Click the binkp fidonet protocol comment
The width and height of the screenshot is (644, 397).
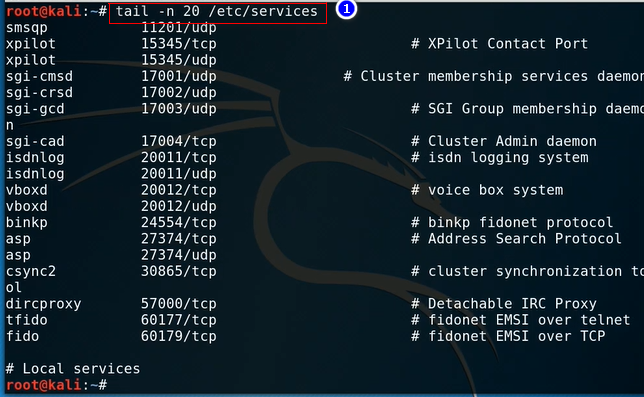[x=512, y=223]
